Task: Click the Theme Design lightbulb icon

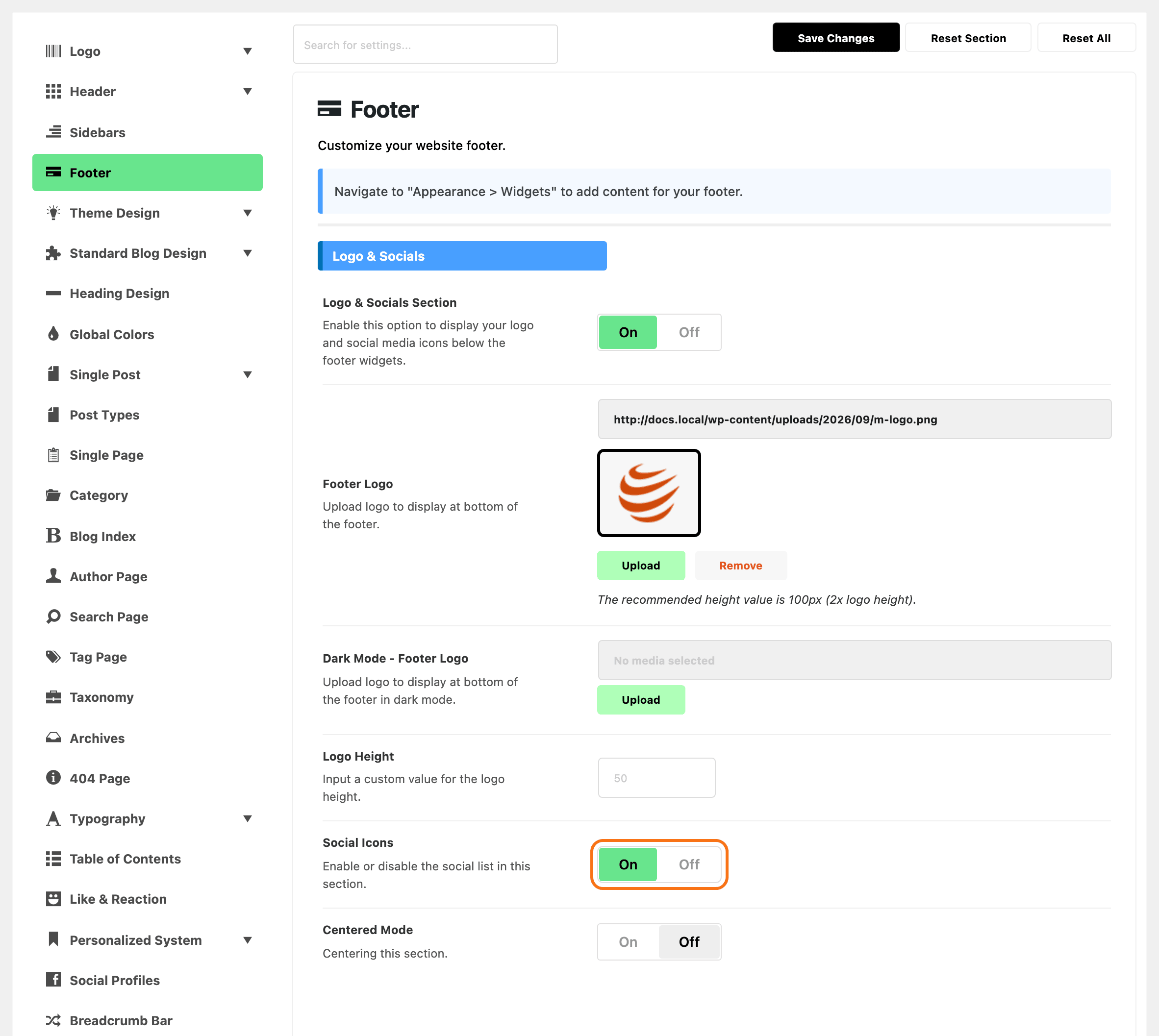Action: pyautogui.click(x=53, y=213)
